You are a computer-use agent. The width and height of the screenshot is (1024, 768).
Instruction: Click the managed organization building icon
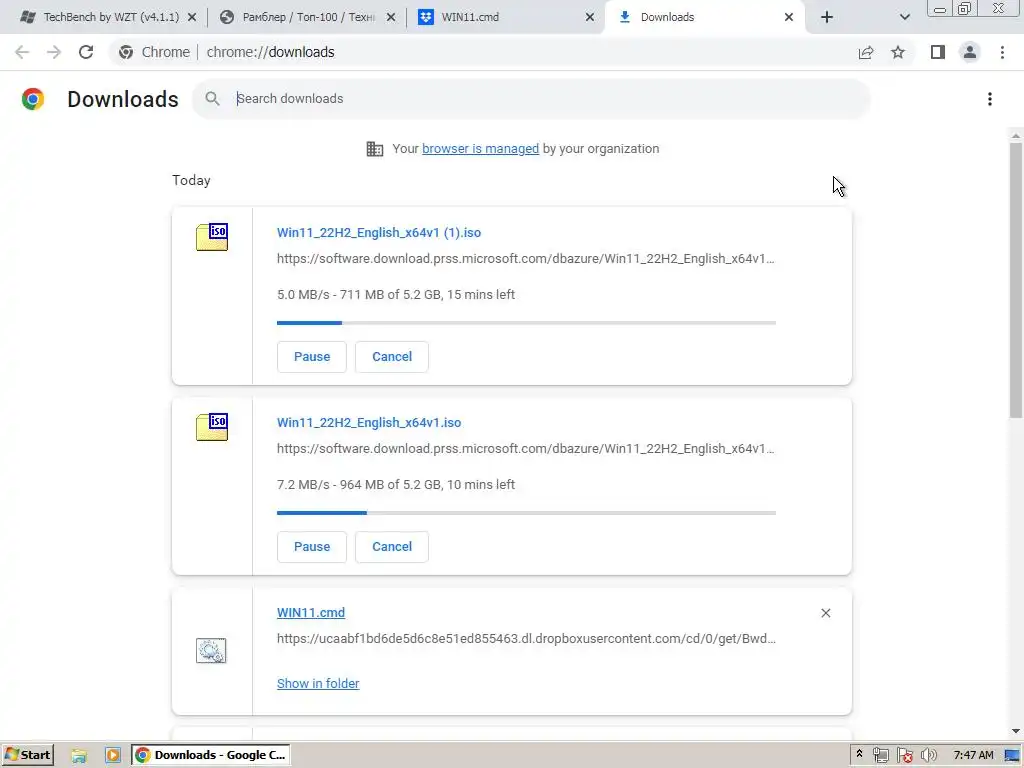click(375, 149)
